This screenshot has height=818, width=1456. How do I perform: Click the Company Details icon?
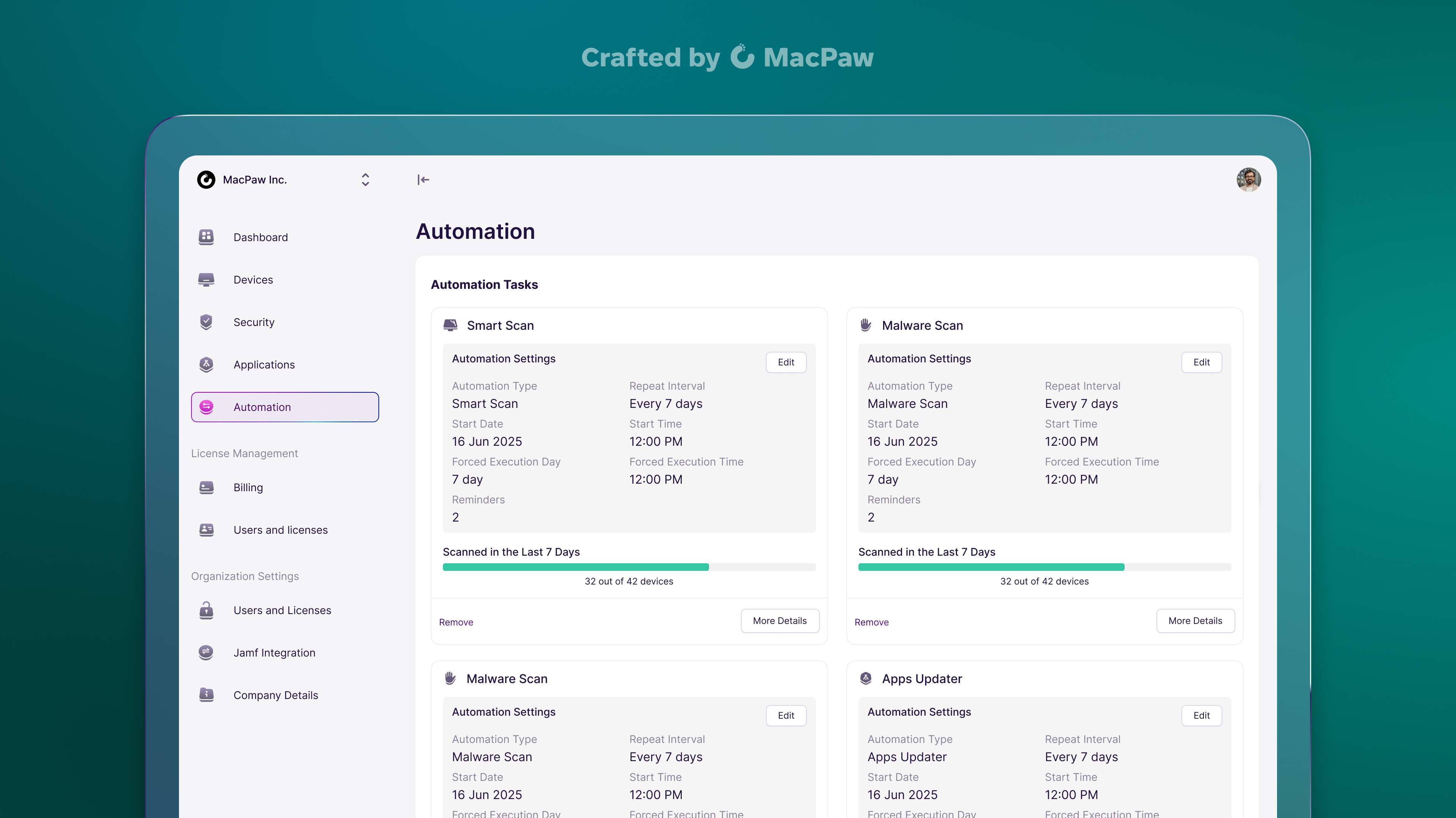point(206,695)
